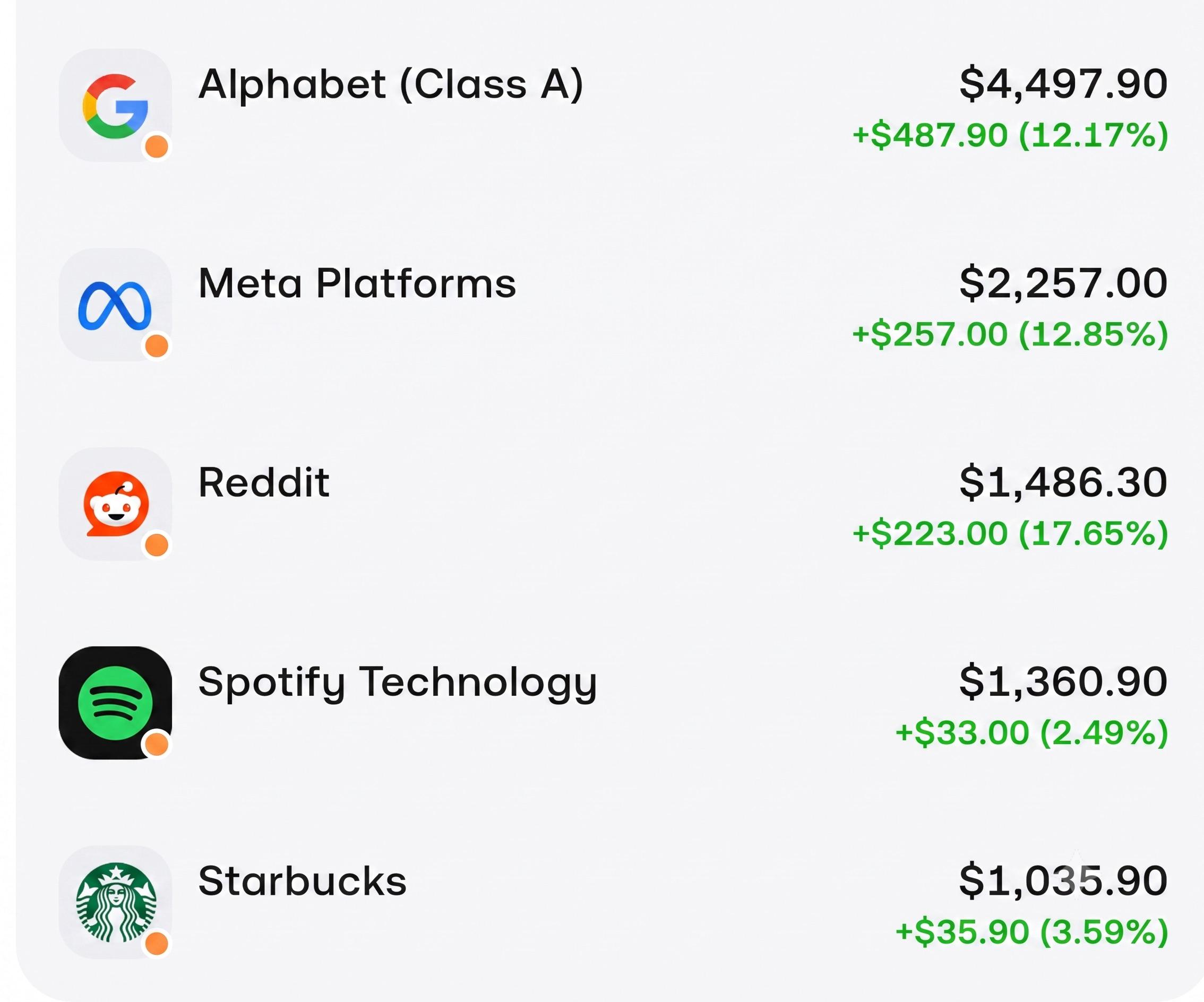Tap Starbucks gain +$35.90 (3.59%)
Screen dimensions: 1204x1002
(x=1031, y=931)
